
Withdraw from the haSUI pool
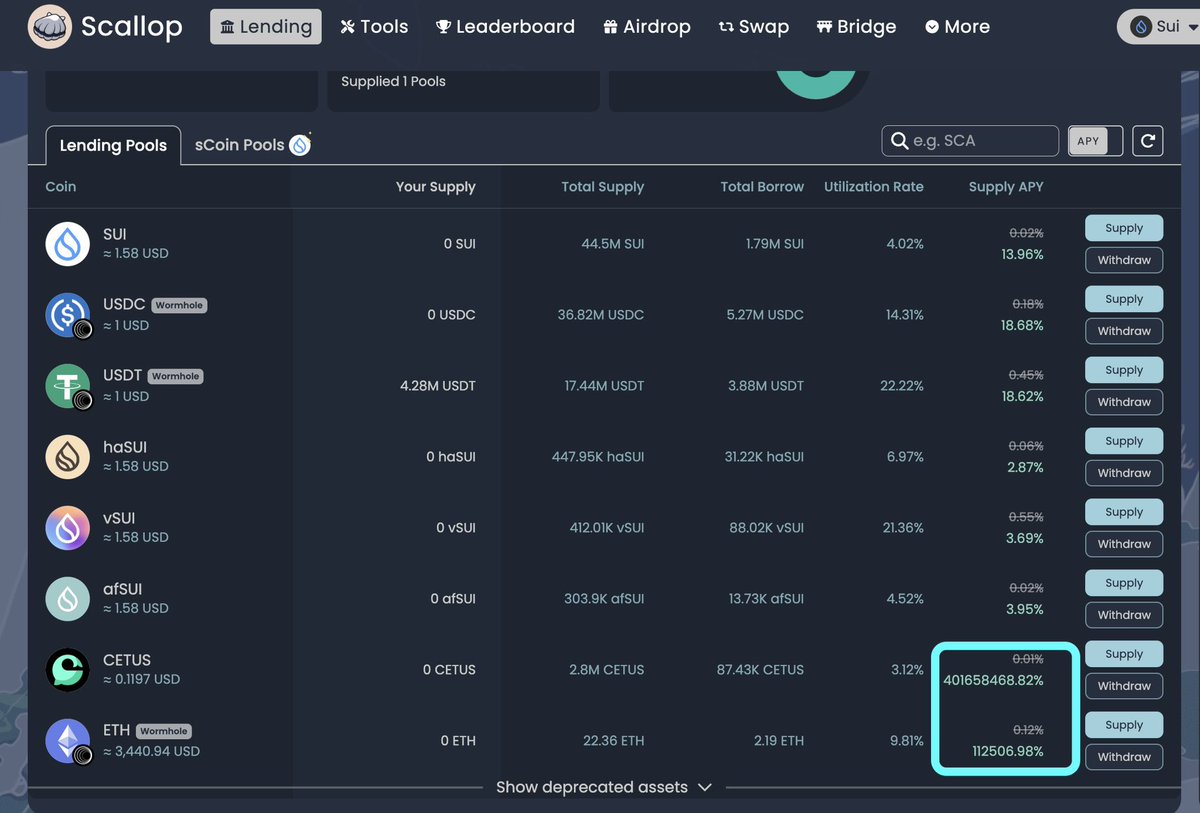[x=1124, y=473]
